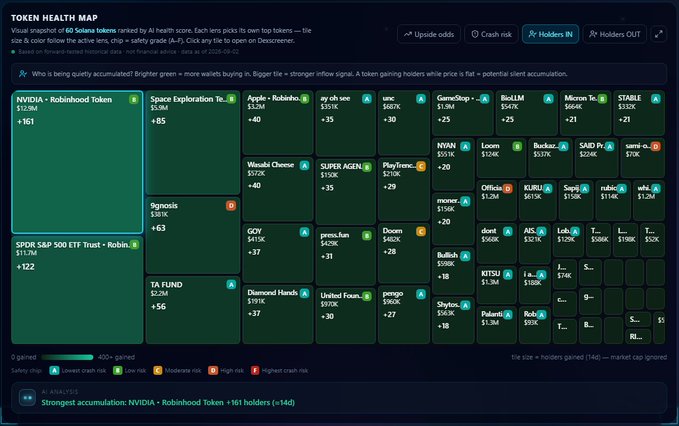679x426 pixels.
Task: Open the Space Exploration Te.. tile
Action: (x=193, y=142)
